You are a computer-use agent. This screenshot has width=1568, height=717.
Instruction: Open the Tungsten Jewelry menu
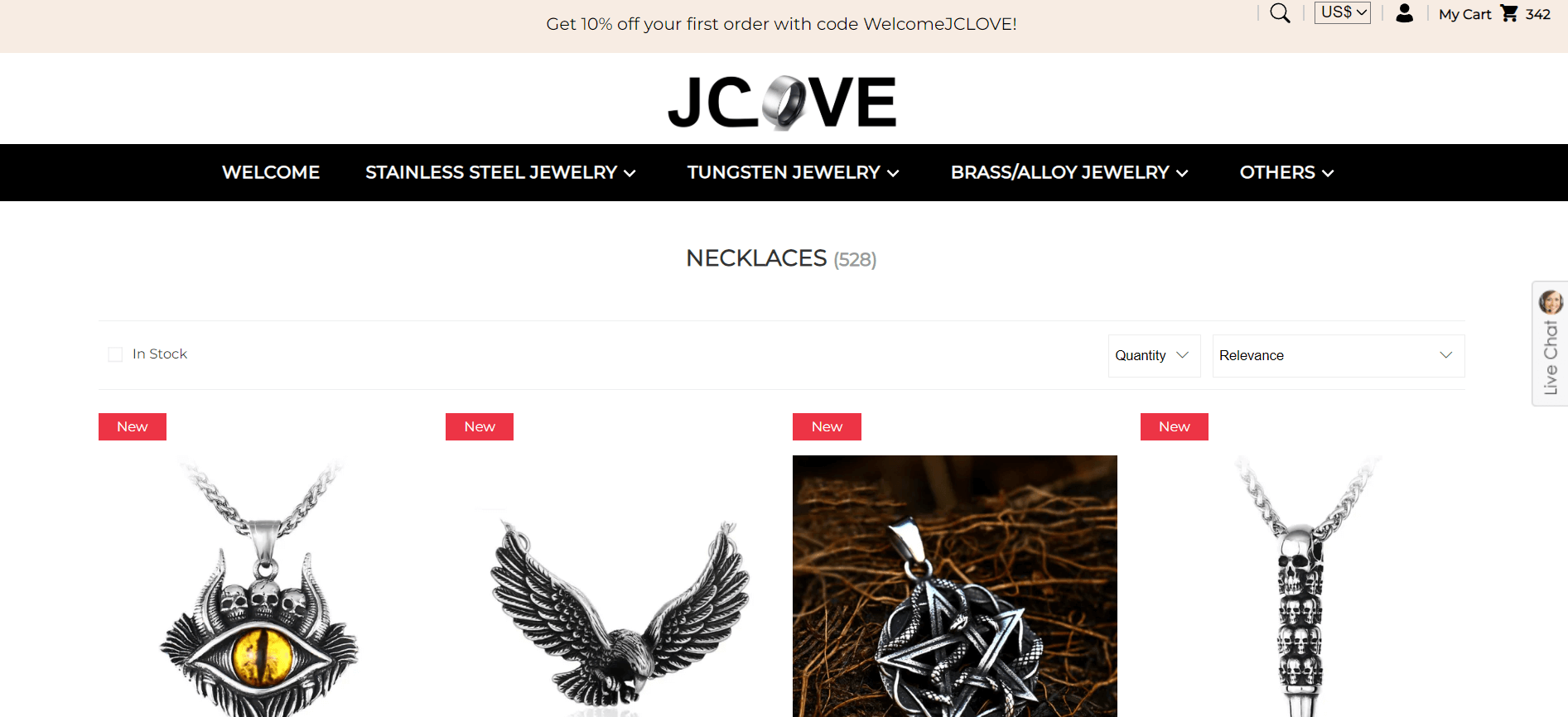(793, 172)
